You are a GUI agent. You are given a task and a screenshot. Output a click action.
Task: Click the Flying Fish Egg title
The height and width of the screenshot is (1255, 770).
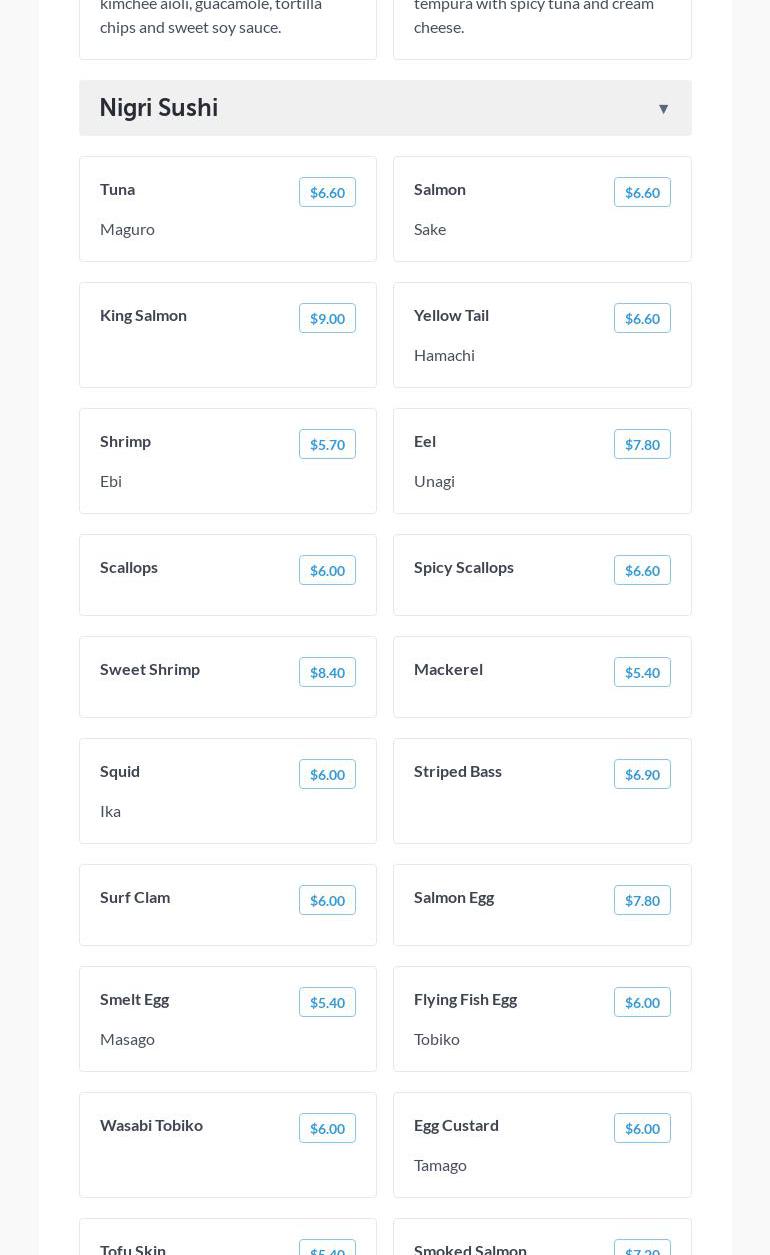[x=465, y=999]
